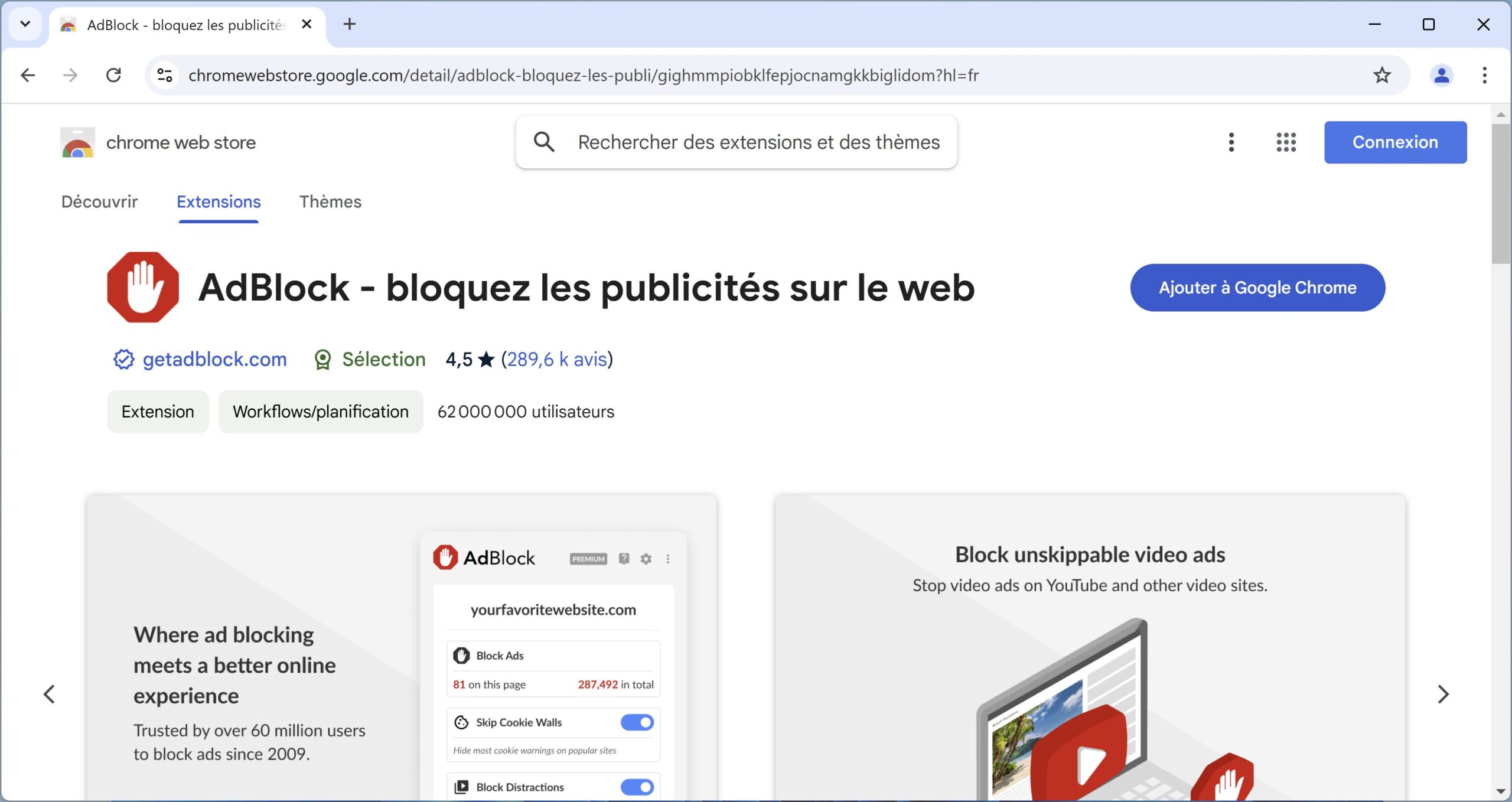
Task: Switch to the Thèmes tab
Action: point(330,202)
